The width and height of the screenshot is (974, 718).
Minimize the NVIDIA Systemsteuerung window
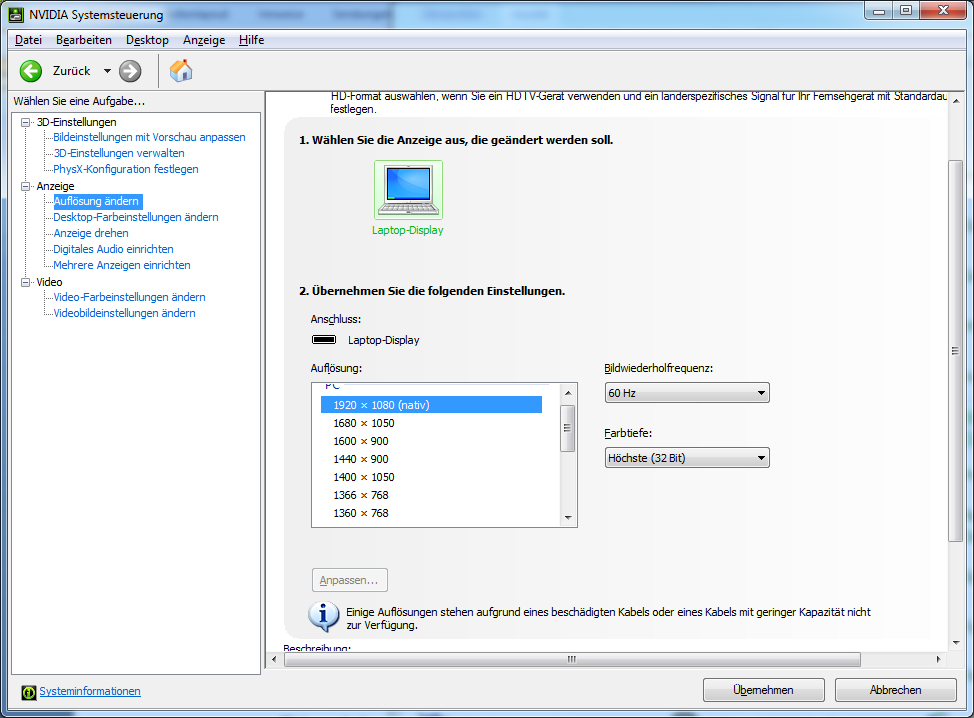pyautogui.click(x=879, y=11)
